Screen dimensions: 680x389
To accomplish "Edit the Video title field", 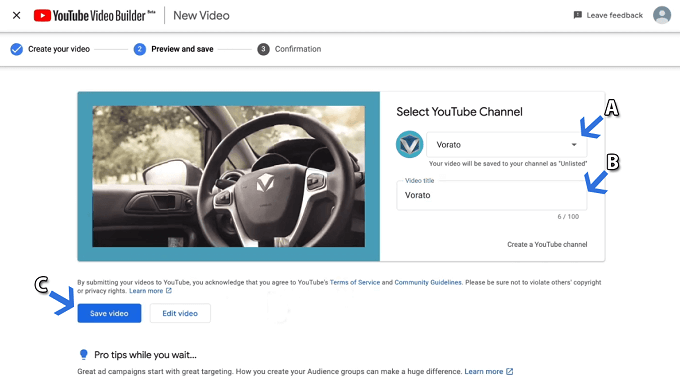I will click(492, 195).
